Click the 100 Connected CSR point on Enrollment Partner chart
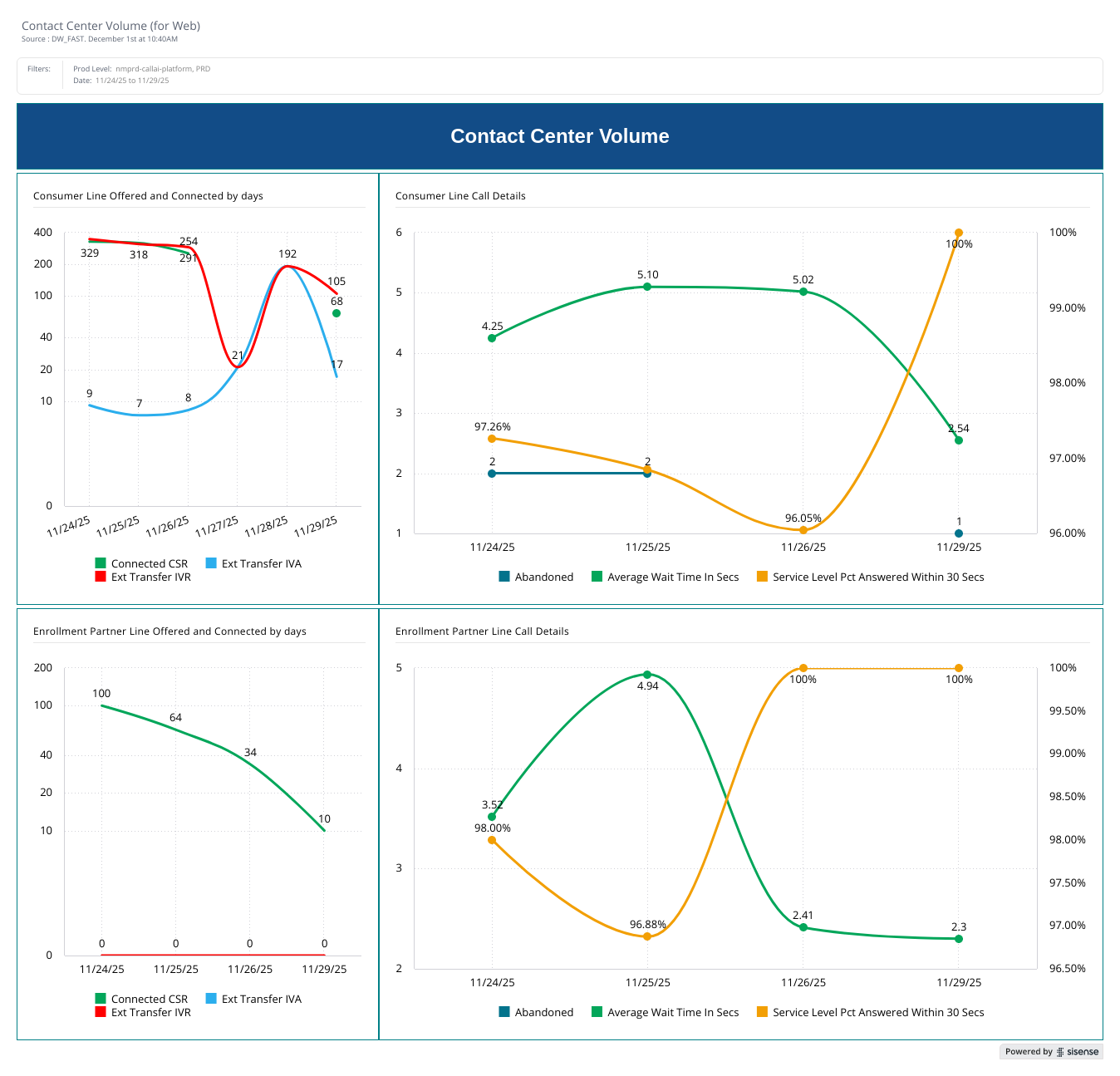The width and height of the screenshot is (1120, 1076). 101,705
